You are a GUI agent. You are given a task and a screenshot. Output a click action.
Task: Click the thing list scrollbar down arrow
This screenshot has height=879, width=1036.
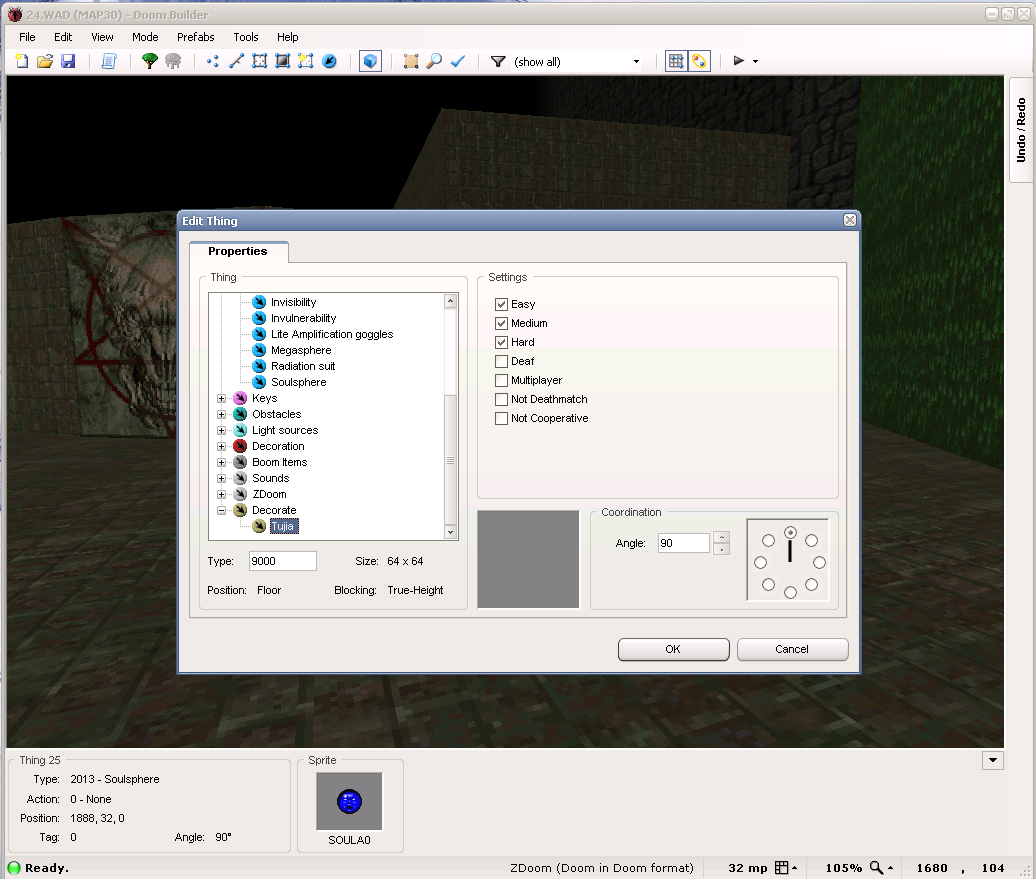(451, 532)
